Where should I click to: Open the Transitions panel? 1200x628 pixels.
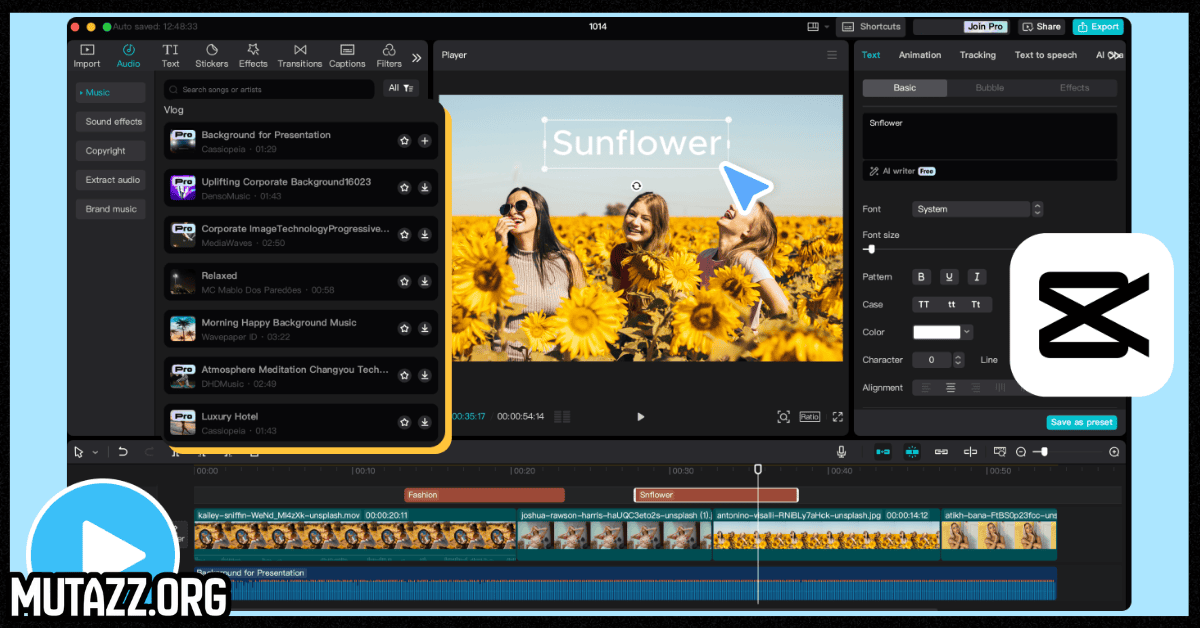[300, 55]
